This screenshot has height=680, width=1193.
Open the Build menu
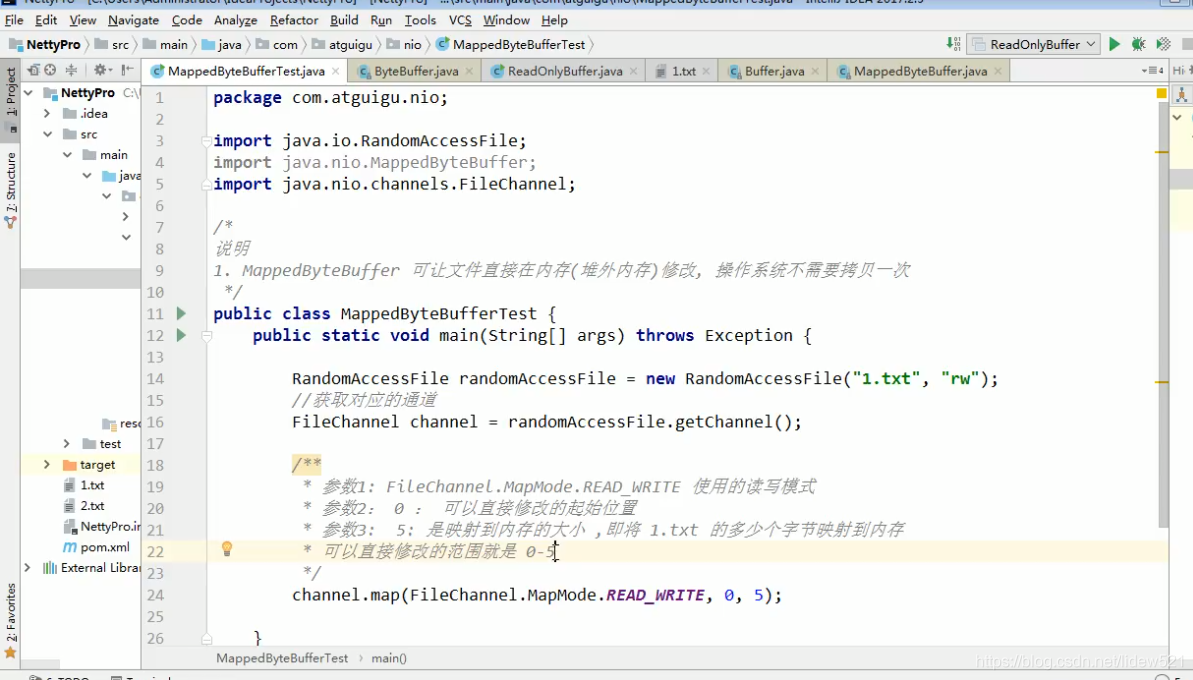[344, 20]
